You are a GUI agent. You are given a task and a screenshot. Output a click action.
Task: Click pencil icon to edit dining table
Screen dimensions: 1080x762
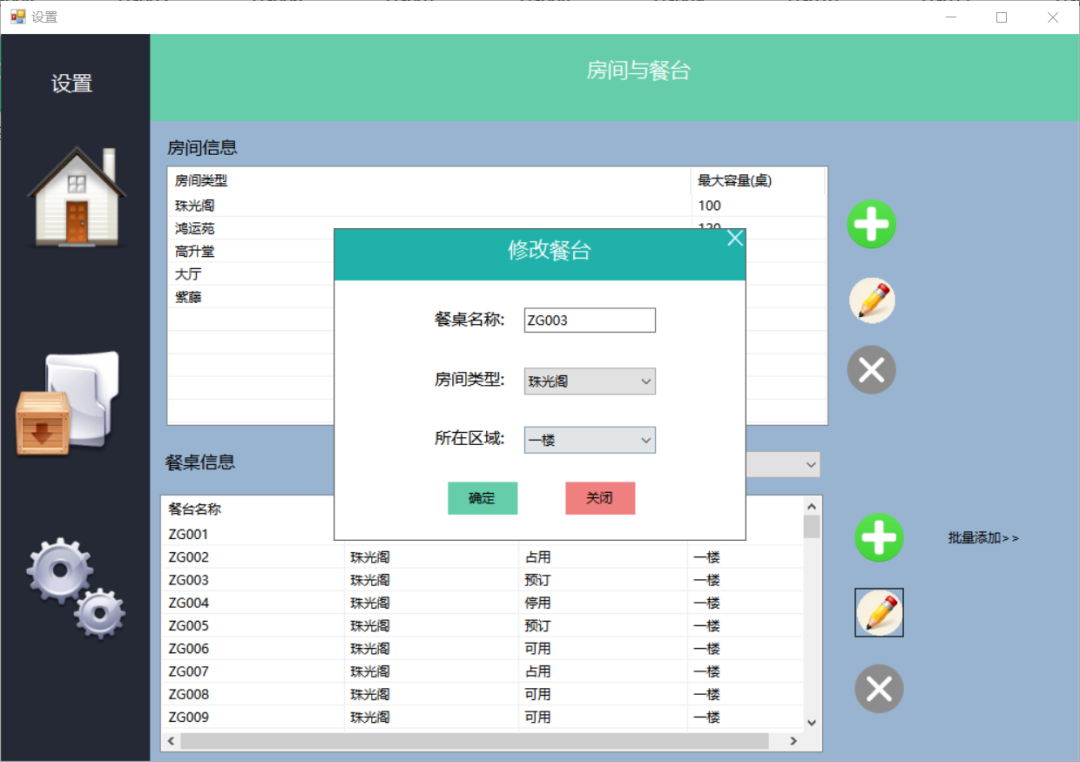pyautogui.click(x=878, y=612)
